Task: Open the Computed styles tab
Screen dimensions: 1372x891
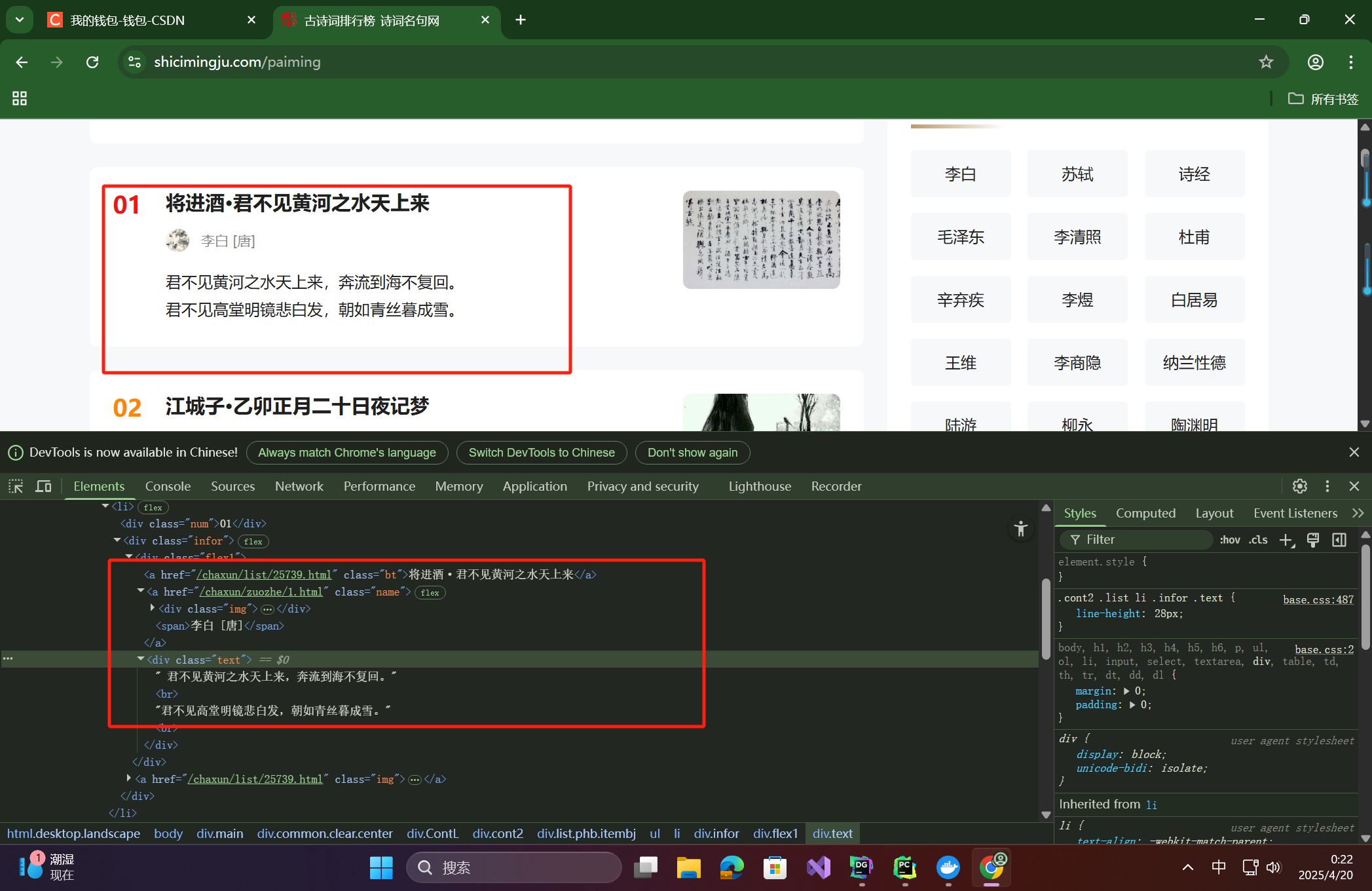Action: (x=1145, y=513)
